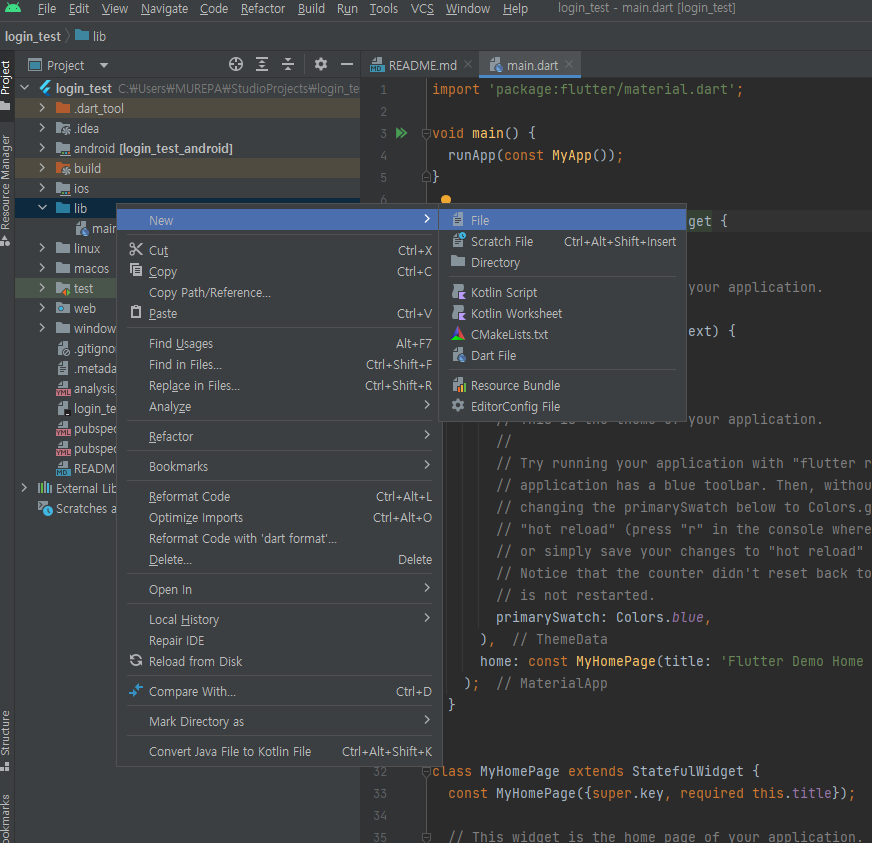This screenshot has width=872, height=843.
Task: Expand the build folder
Action: pyautogui.click(x=42, y=168)
